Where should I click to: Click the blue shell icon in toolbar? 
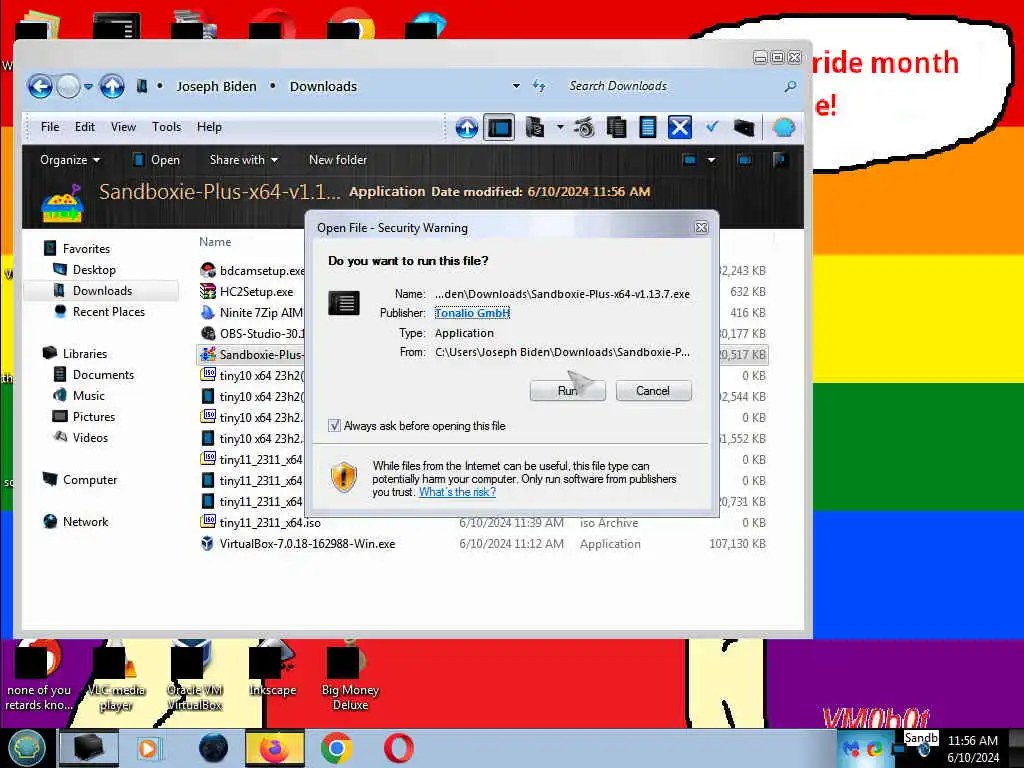(x=784, y=127)
